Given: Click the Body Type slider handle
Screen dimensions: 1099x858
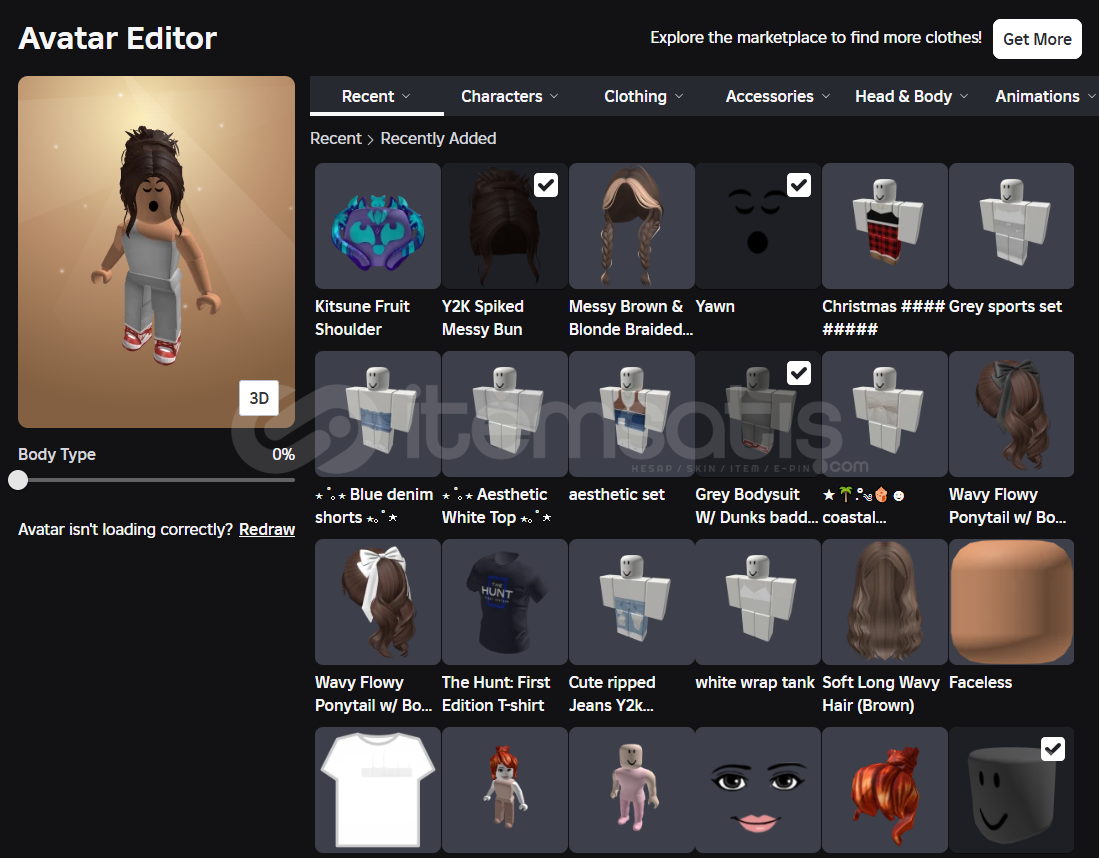Looking at the screenshot, I should tap(18, 480).
